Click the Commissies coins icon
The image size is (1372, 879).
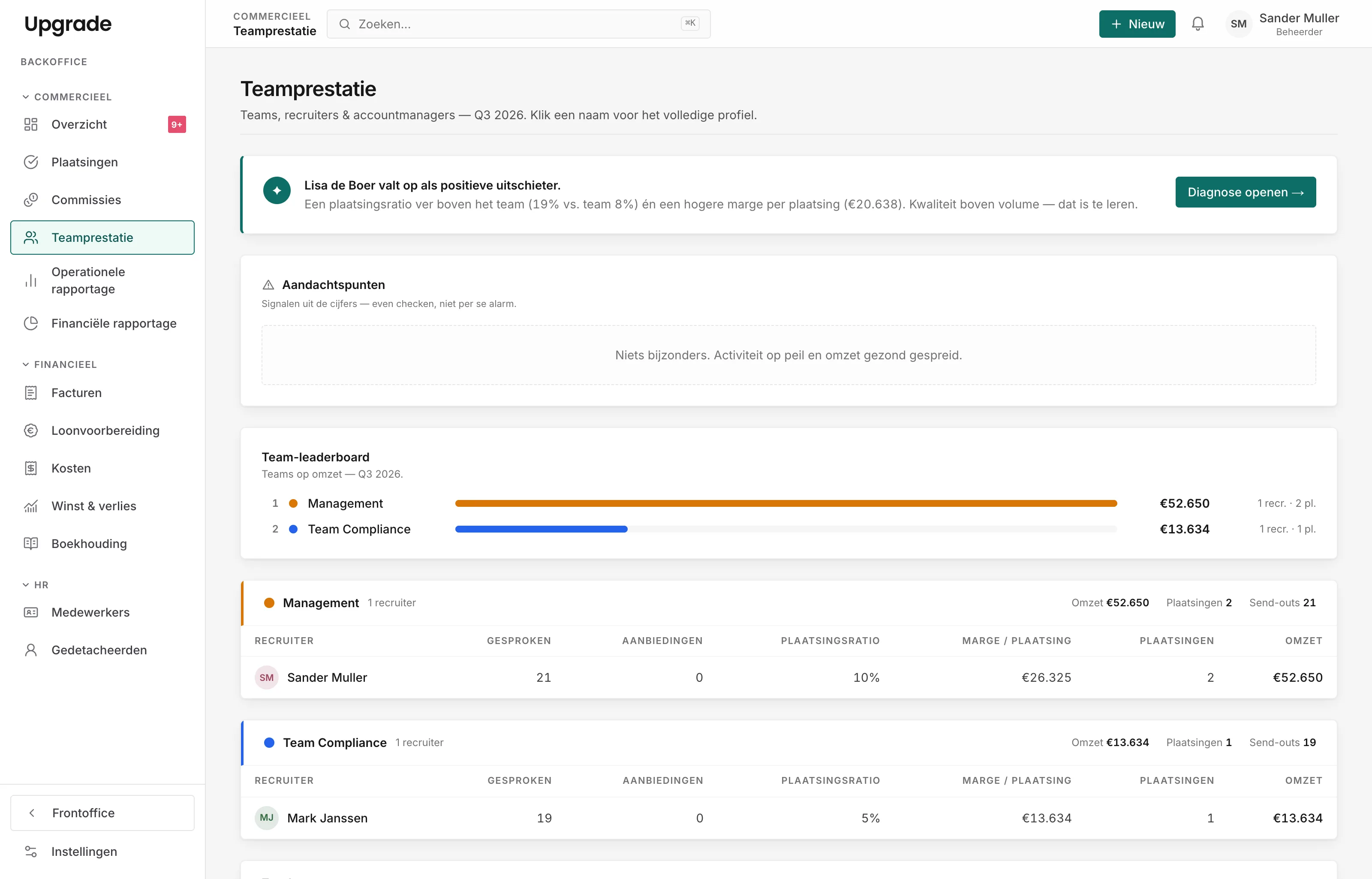(x=31, y=200)
